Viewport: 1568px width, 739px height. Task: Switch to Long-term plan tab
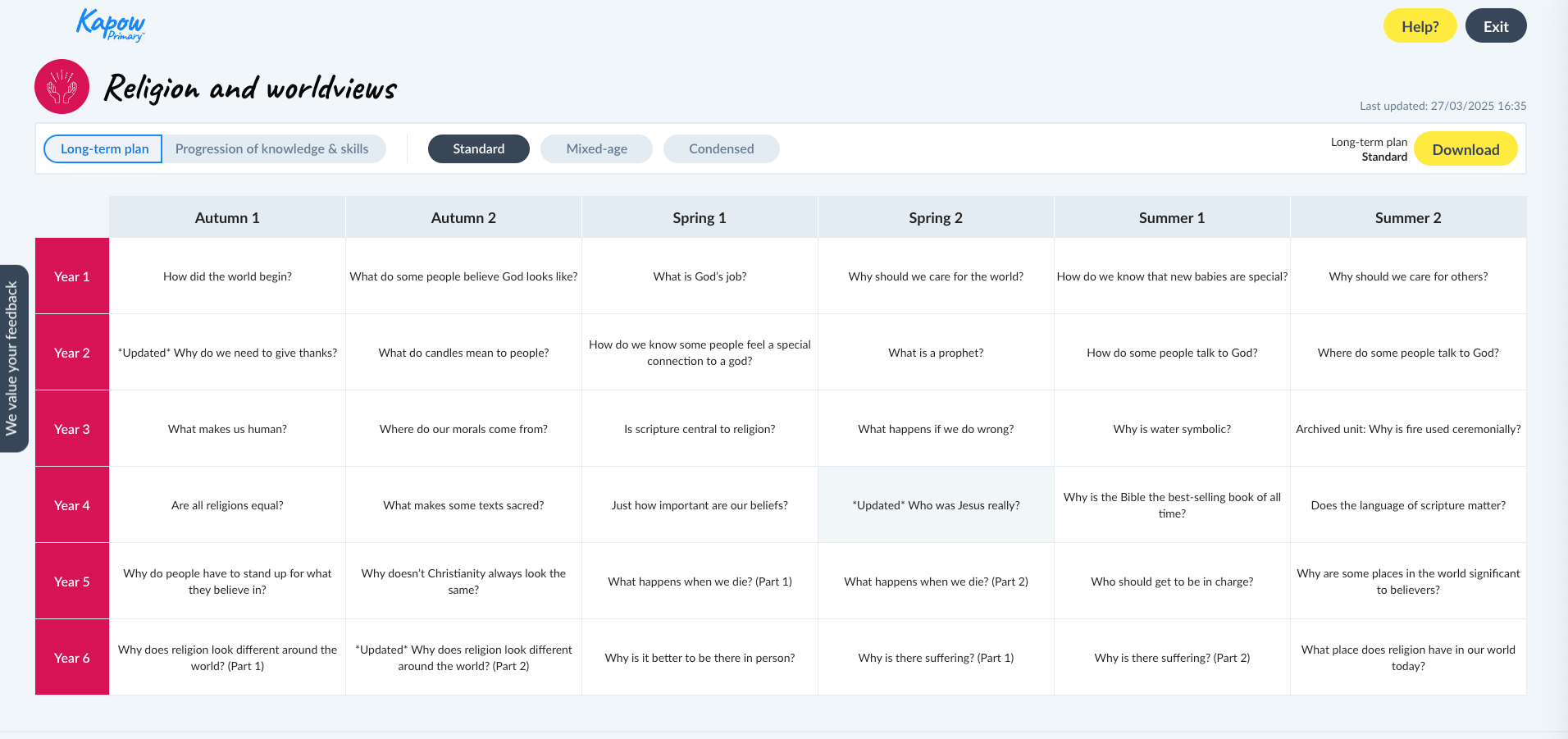point(104,149)
